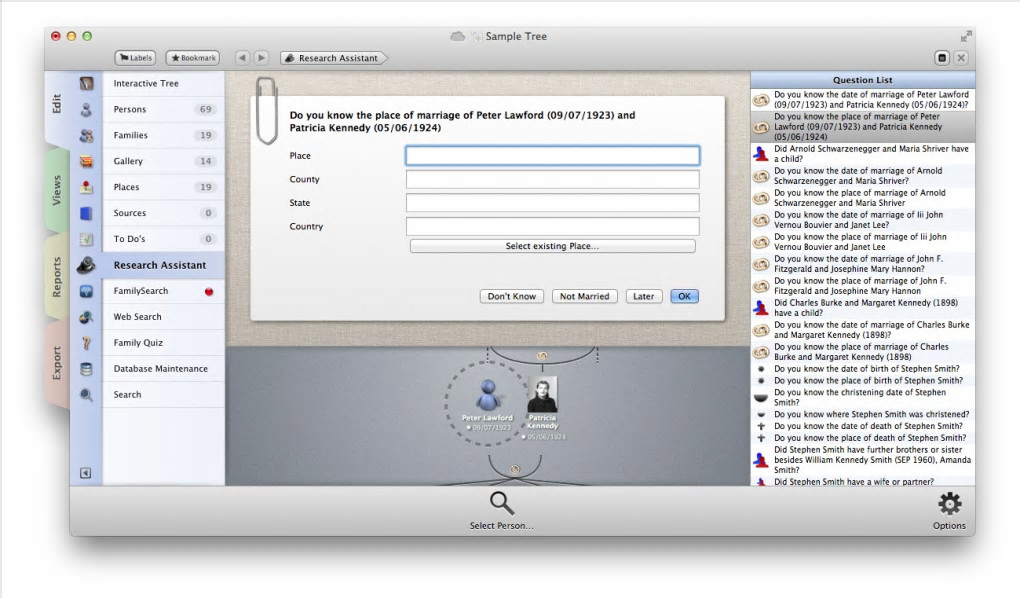The width and height of the screenshot is (1020, 598).
Task: Click in the County input field
Action: click(552, 179)
